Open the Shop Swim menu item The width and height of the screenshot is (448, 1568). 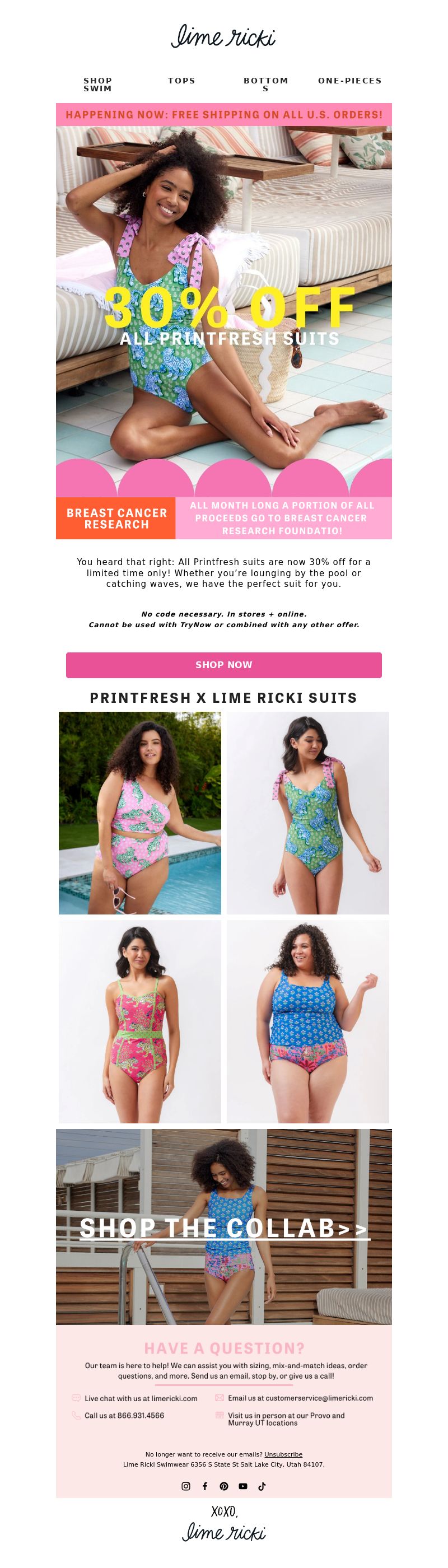click(x=98, y=84)
